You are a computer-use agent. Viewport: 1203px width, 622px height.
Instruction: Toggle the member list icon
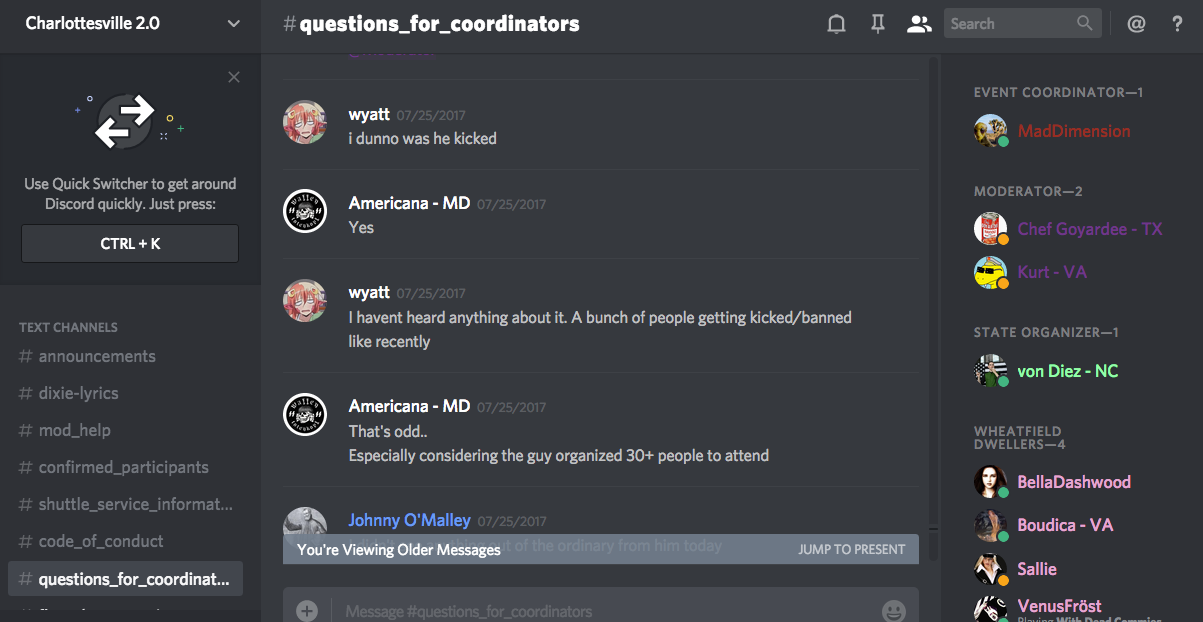pos(918,24)
